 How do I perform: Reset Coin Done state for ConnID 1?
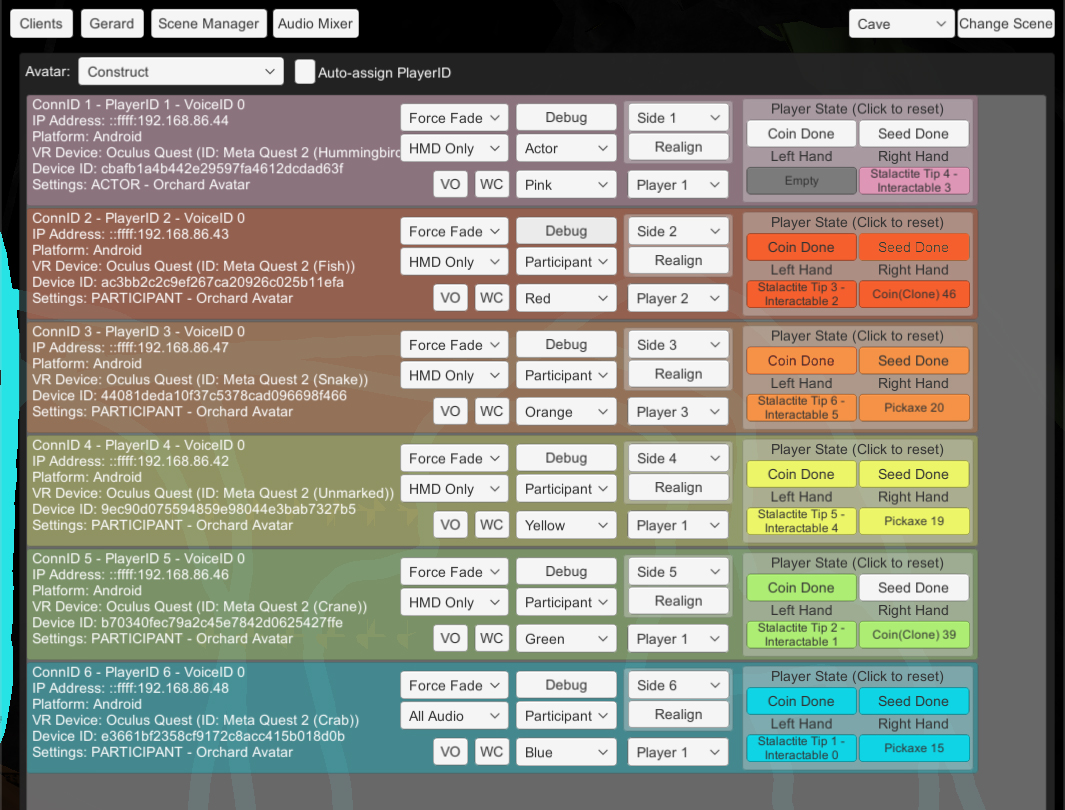pos(801,134)
